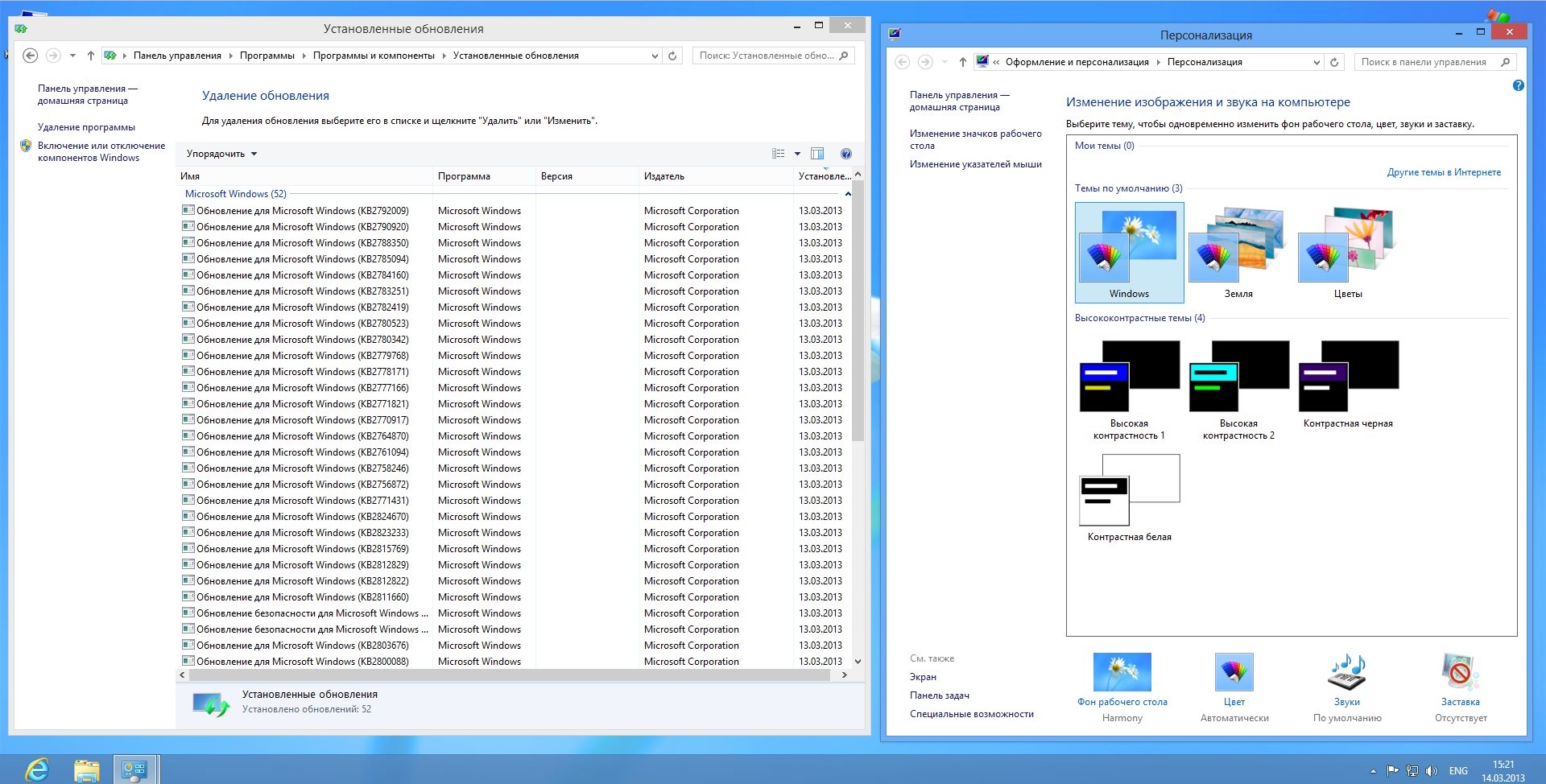Viewport: 1546px width, 784px height.
Task: Sort the updates by the Имя column
Action: 304,176
